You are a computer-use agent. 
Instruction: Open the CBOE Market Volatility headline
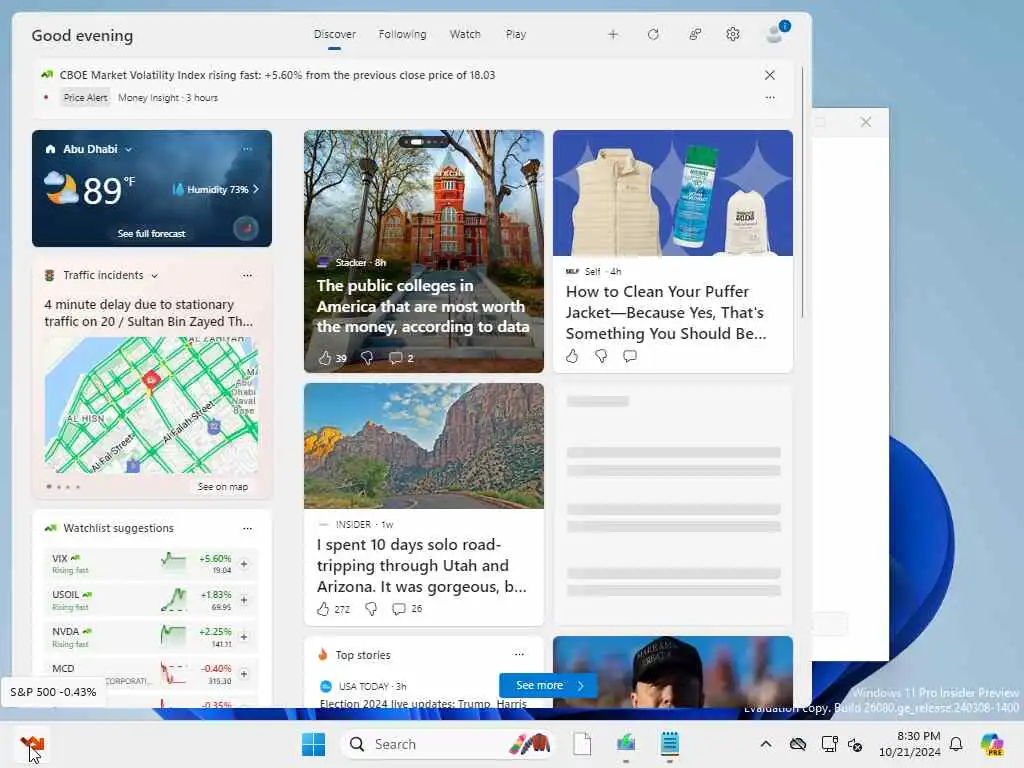point(277,75)
